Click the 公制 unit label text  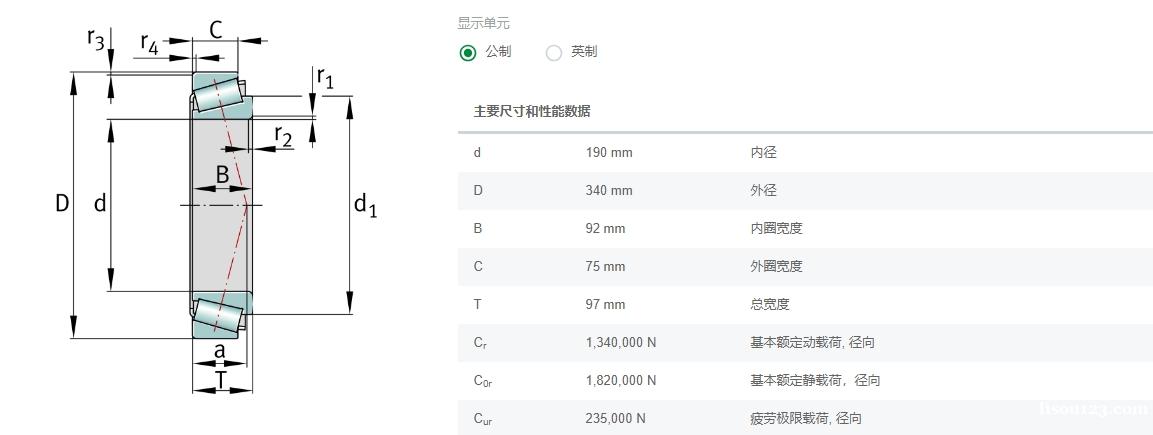[x=498, y=52]
